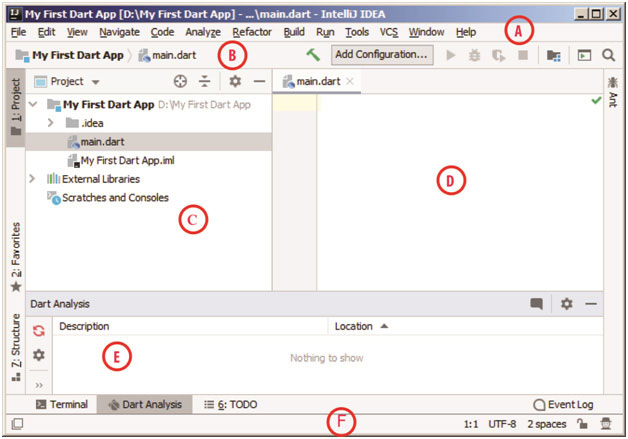The image size is (628, 439).
Task: Expand the .idea folder
Action: pyautogui.click(x=52, y=122)
